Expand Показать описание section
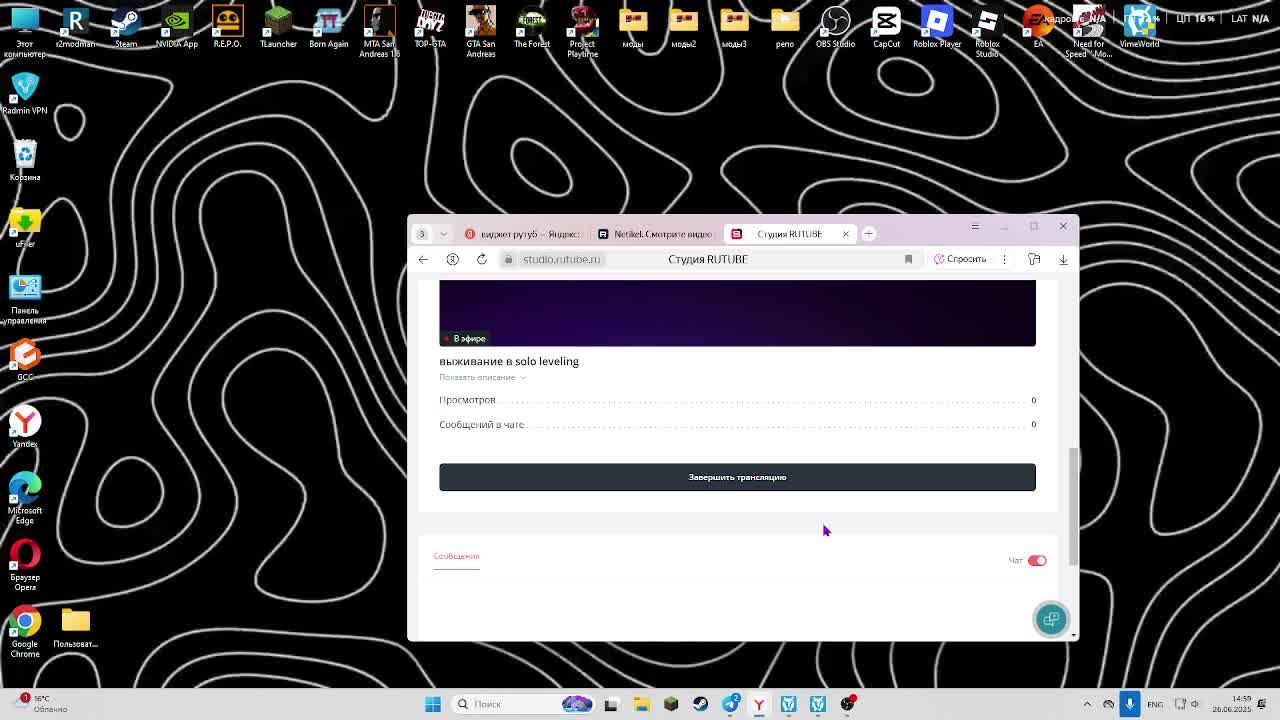 pyautogui.click(x=482, y=377)
